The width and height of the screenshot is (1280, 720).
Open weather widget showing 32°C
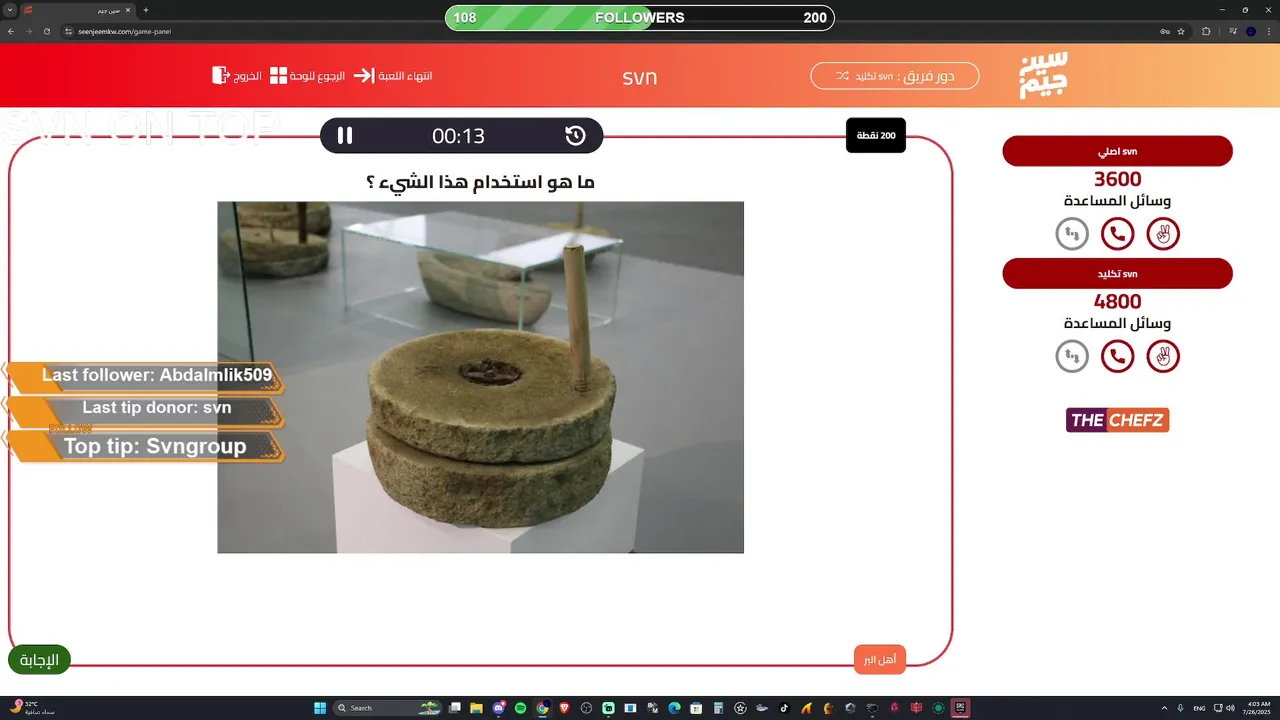coord(30,708)
